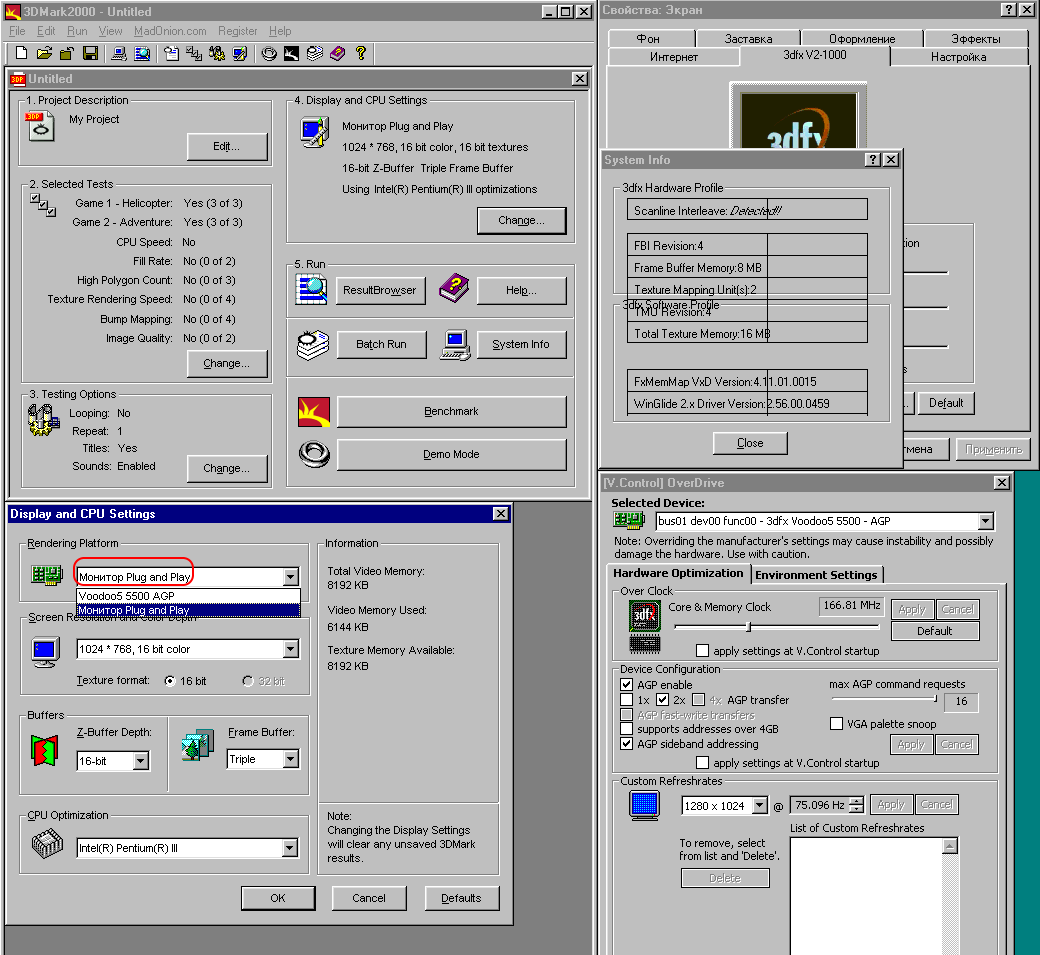
Task: Check the 1x AGP transfer checkbox
Action: coord(626,700)
